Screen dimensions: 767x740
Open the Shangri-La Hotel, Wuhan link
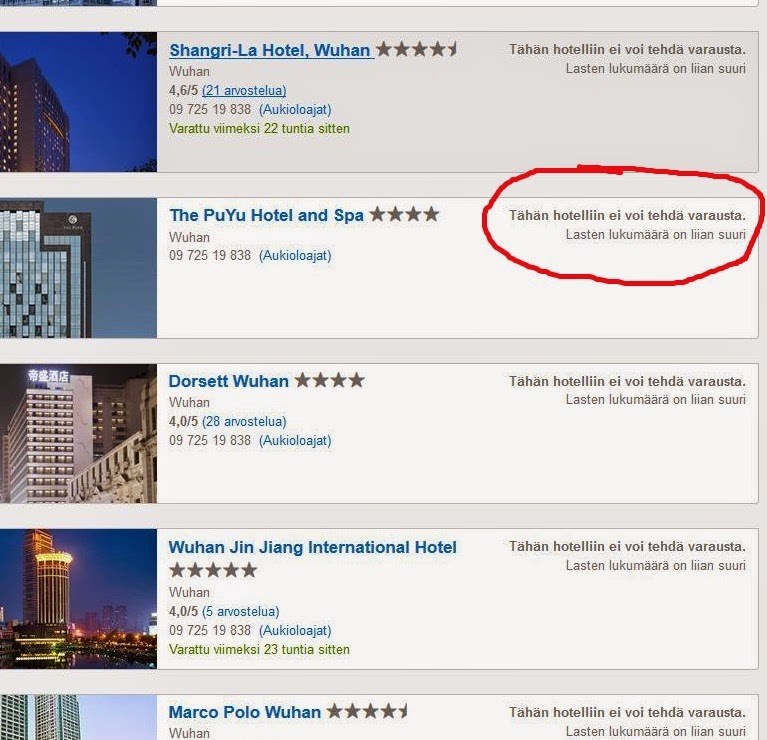270,50
